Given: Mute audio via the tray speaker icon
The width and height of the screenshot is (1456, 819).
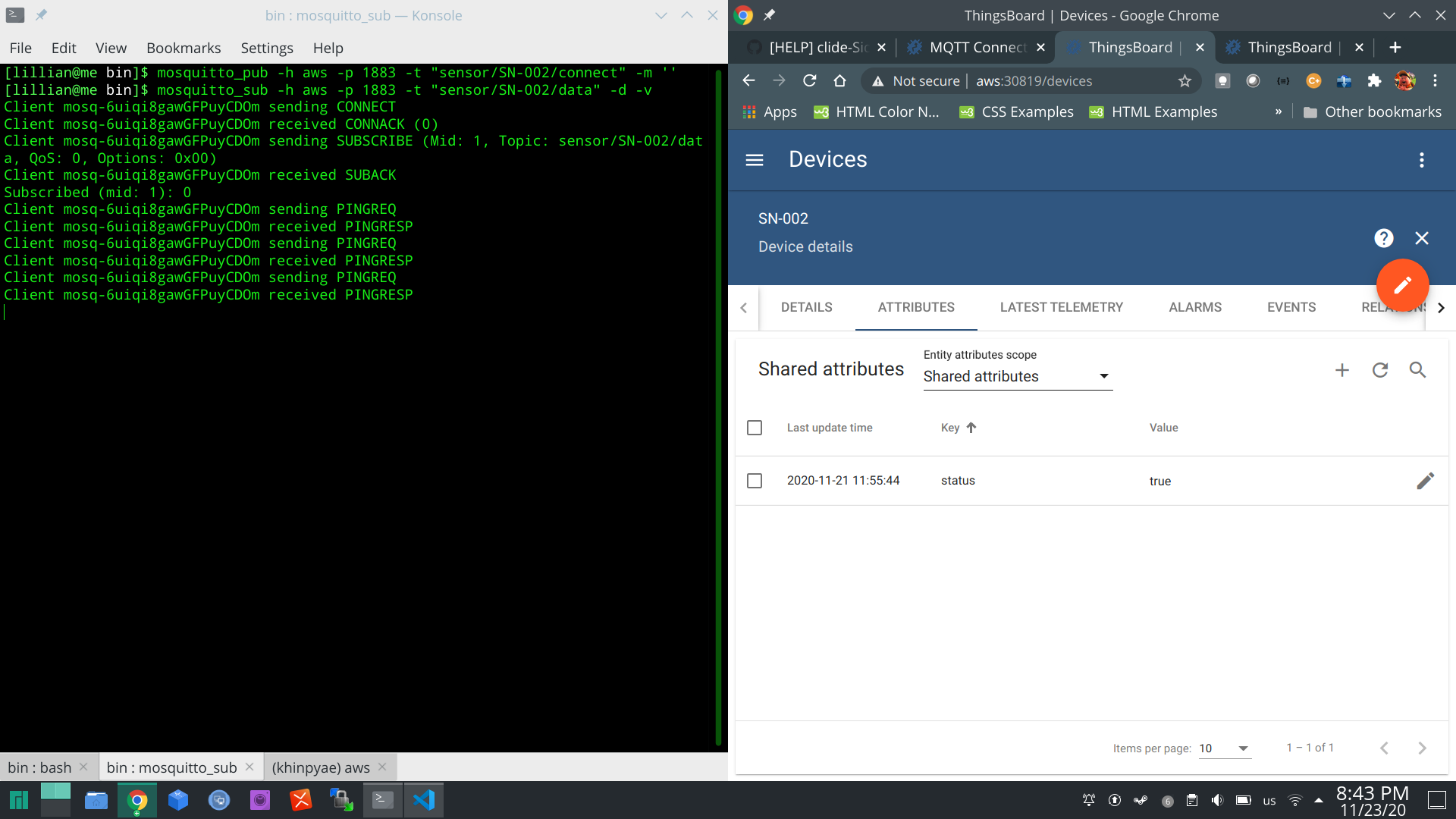Looking at the screenshot, I should point(1218,800).
